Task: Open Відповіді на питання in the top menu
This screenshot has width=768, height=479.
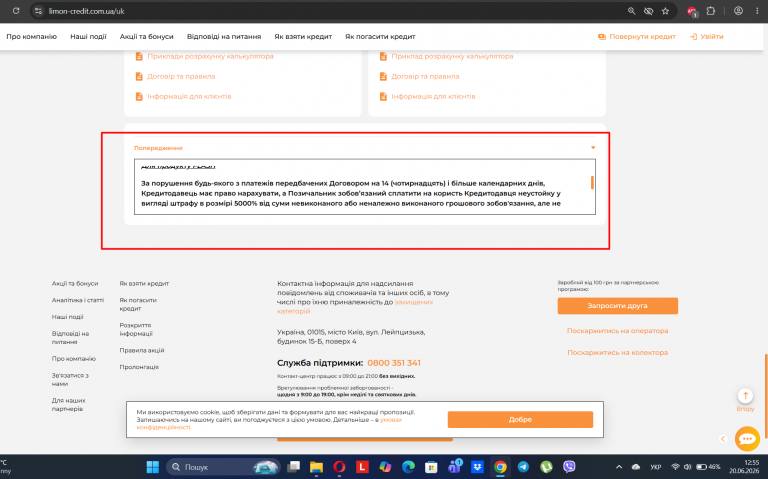Action: pos(224,36)
